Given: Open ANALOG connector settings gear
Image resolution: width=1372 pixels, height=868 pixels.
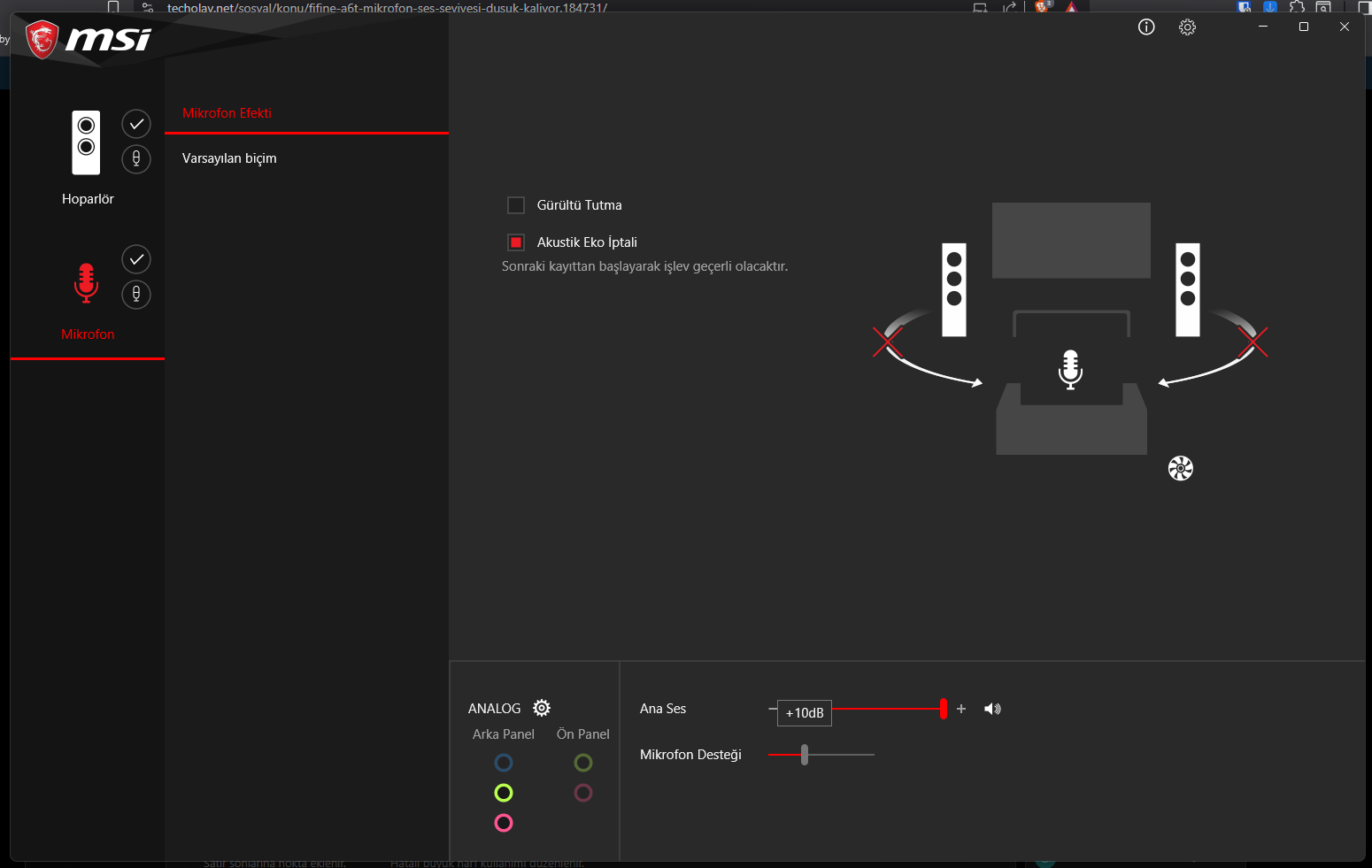Looking at the screenshot, I should [542, 708].
